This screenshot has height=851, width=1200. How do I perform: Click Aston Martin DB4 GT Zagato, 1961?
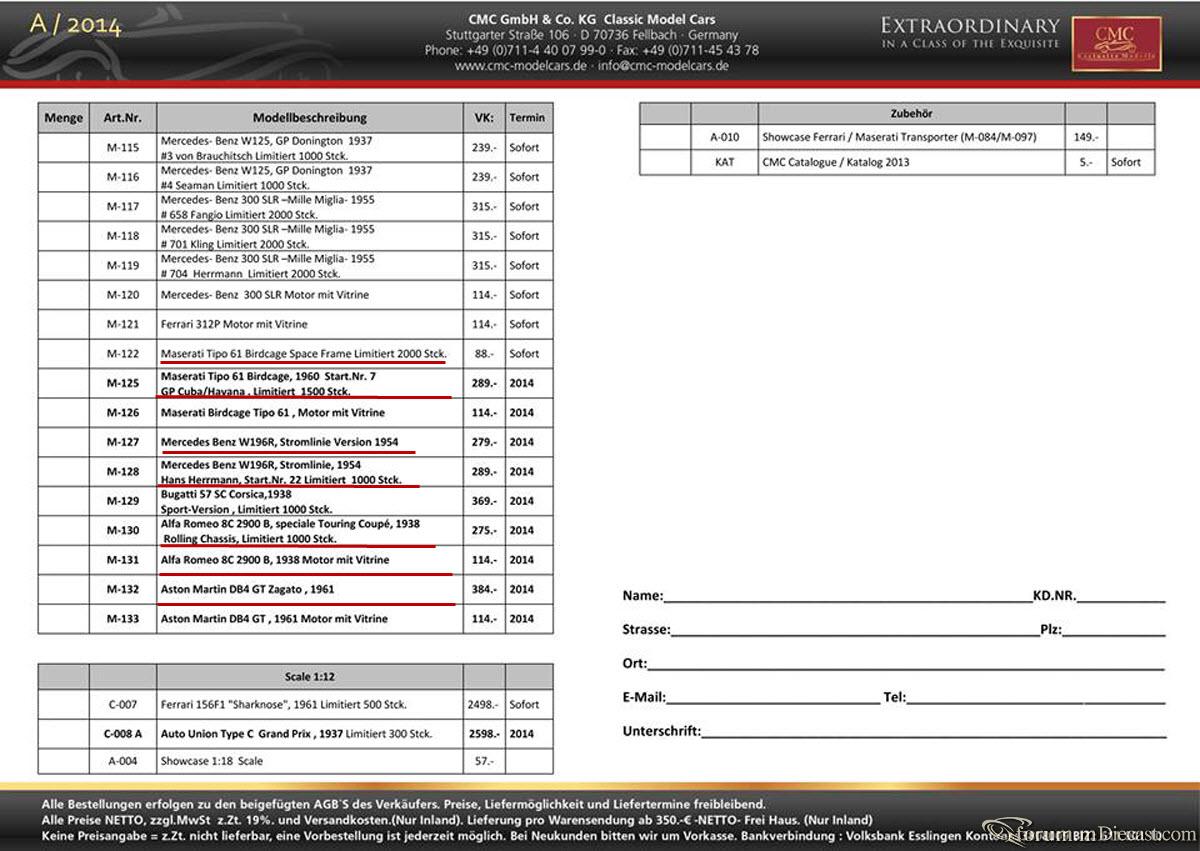pos(247,590)
